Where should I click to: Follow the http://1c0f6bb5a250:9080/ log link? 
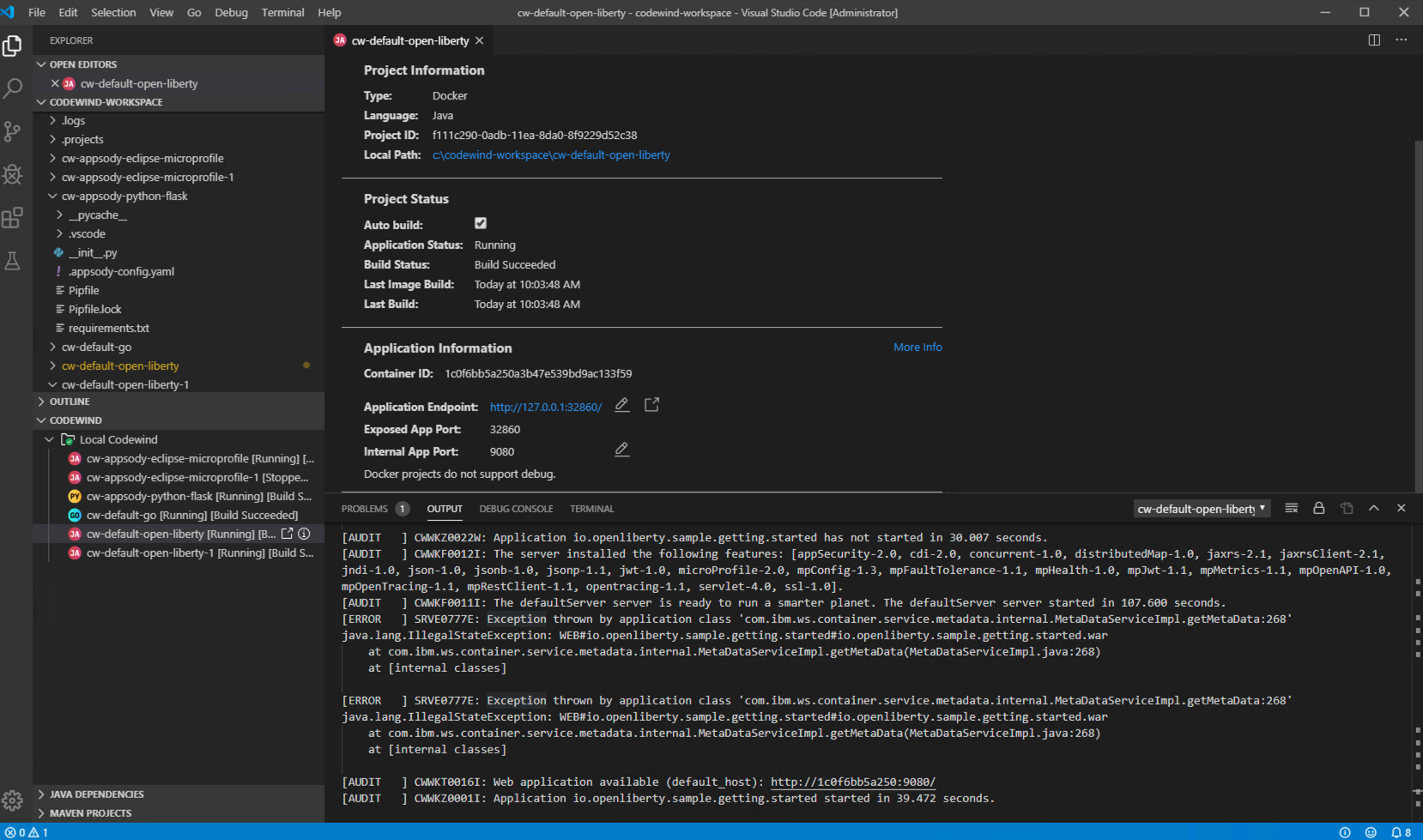tap(853, 783)
